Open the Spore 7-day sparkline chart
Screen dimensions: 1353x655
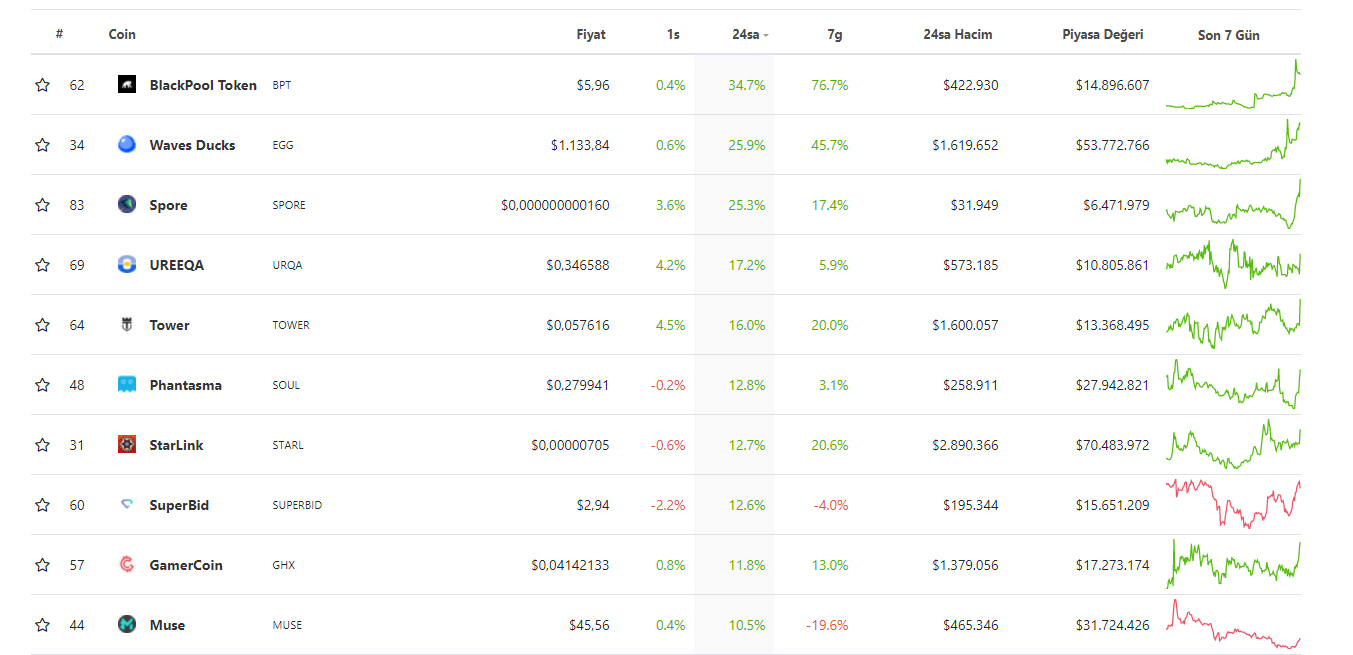tap(1233, 204)
